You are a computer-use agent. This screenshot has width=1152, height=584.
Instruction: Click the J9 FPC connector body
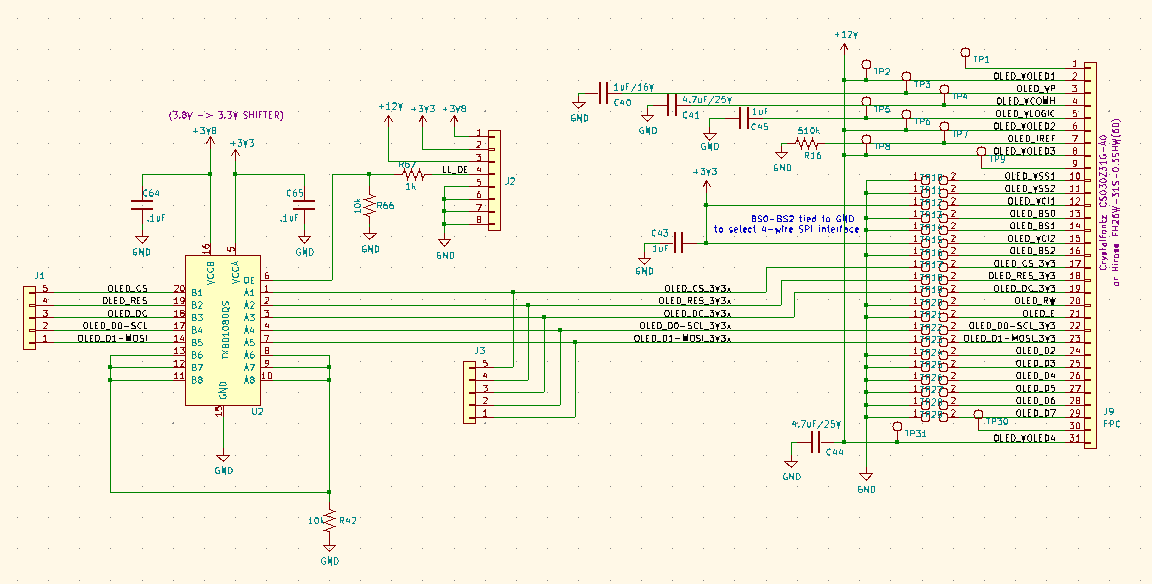coord(1090,255)
